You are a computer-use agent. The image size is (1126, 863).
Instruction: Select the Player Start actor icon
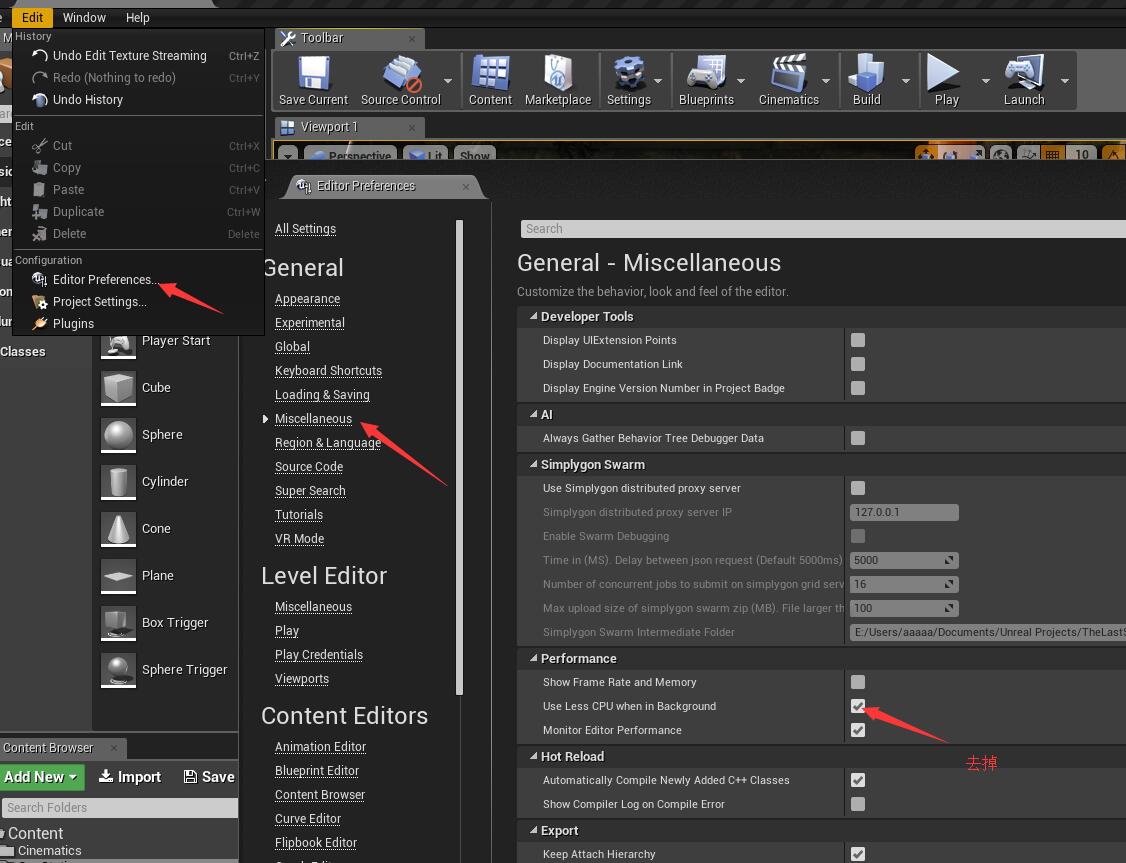[x=118, y=345]
